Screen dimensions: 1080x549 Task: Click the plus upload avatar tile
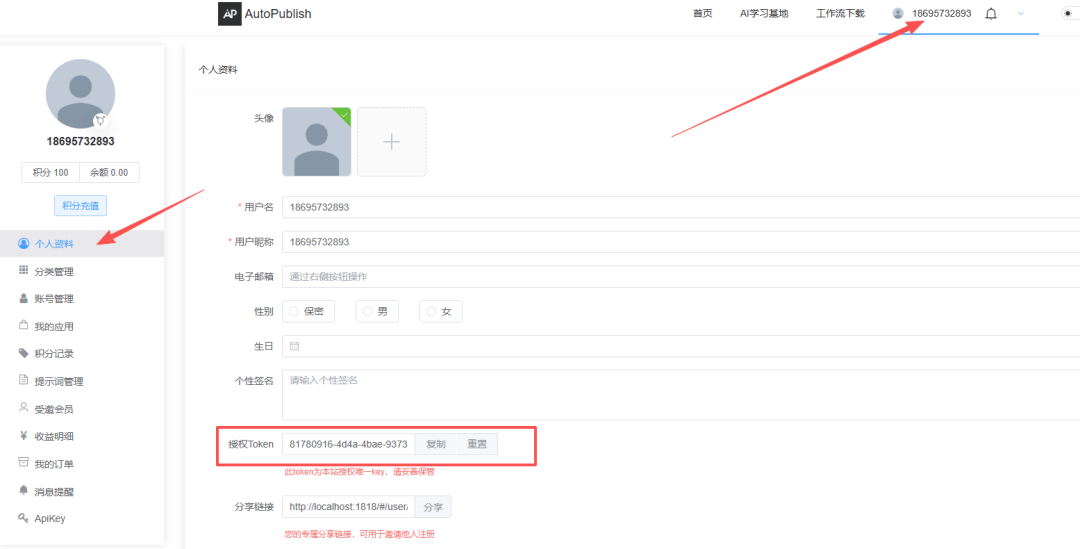pos(391,142)
